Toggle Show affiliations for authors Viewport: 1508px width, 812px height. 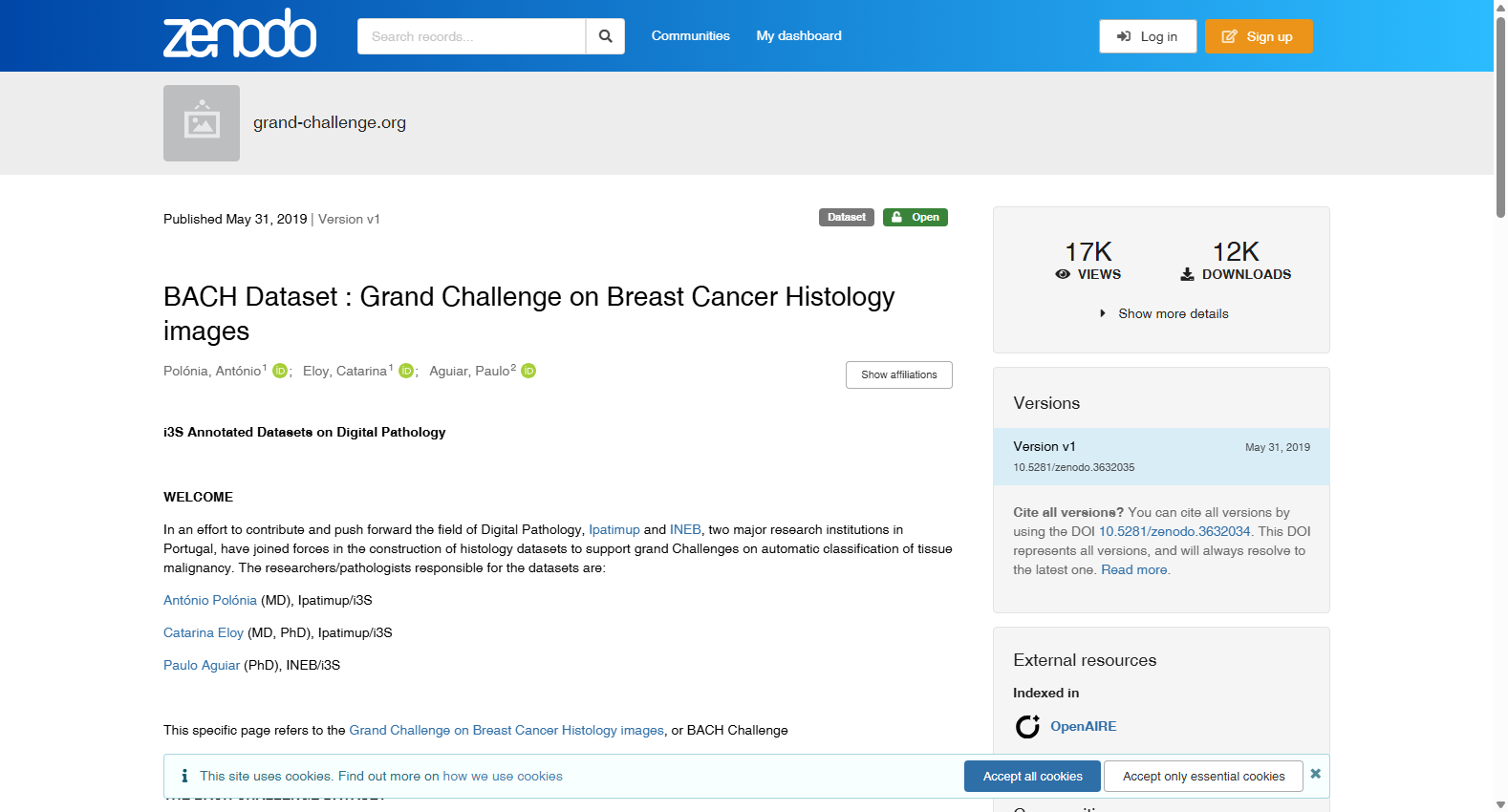coord(899,374)
